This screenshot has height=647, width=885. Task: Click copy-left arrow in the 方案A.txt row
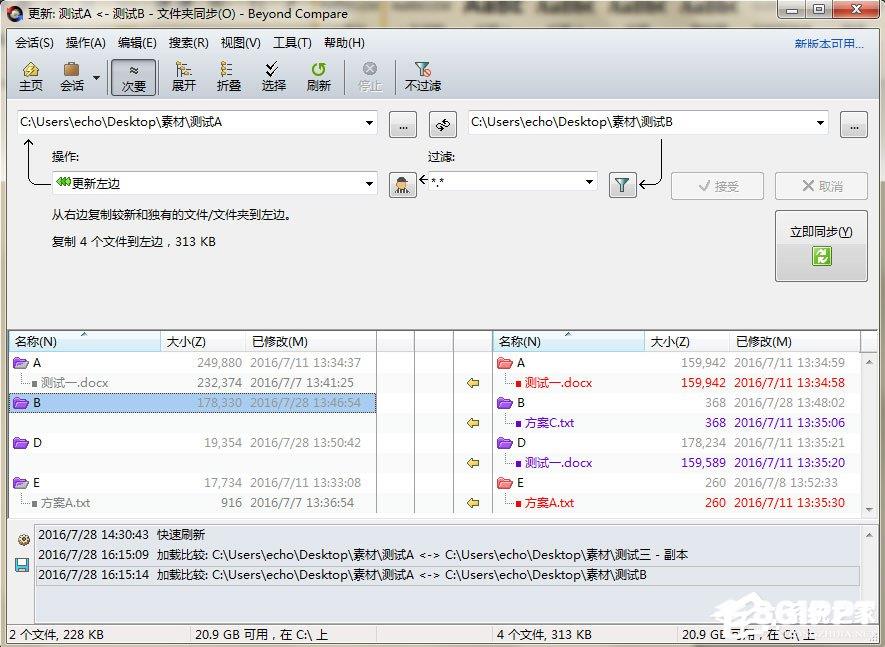(x=473, y=502)
